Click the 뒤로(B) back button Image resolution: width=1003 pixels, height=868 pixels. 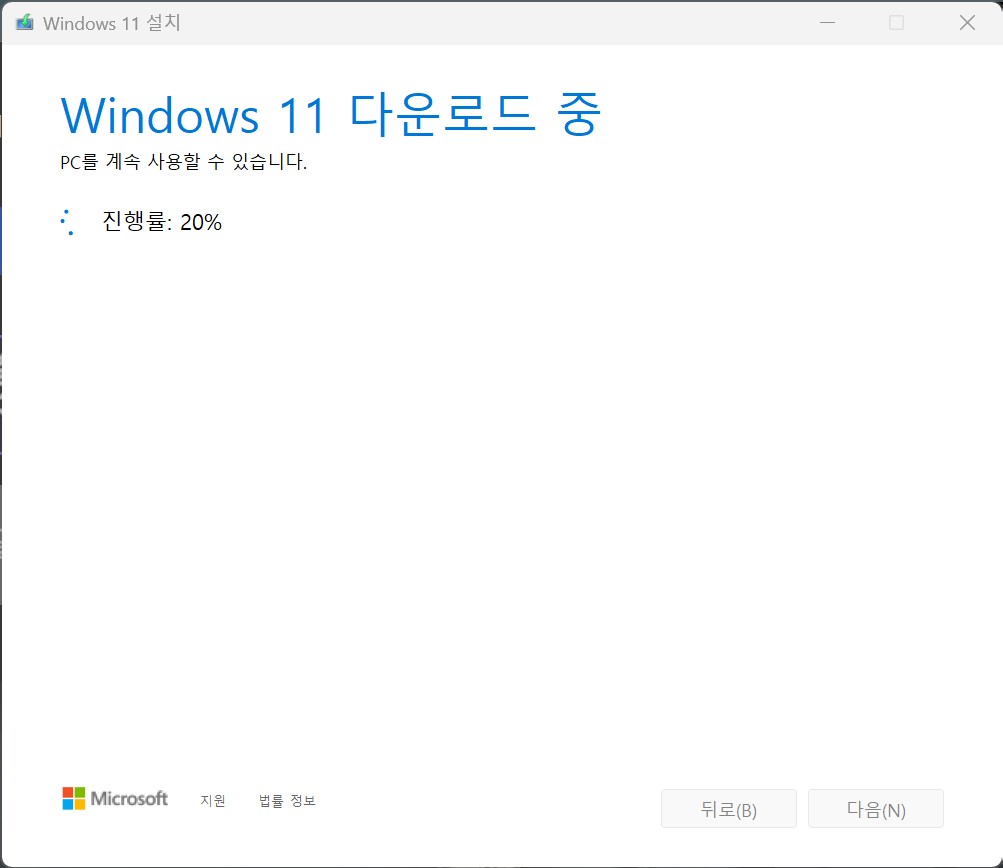pos(729,809)
